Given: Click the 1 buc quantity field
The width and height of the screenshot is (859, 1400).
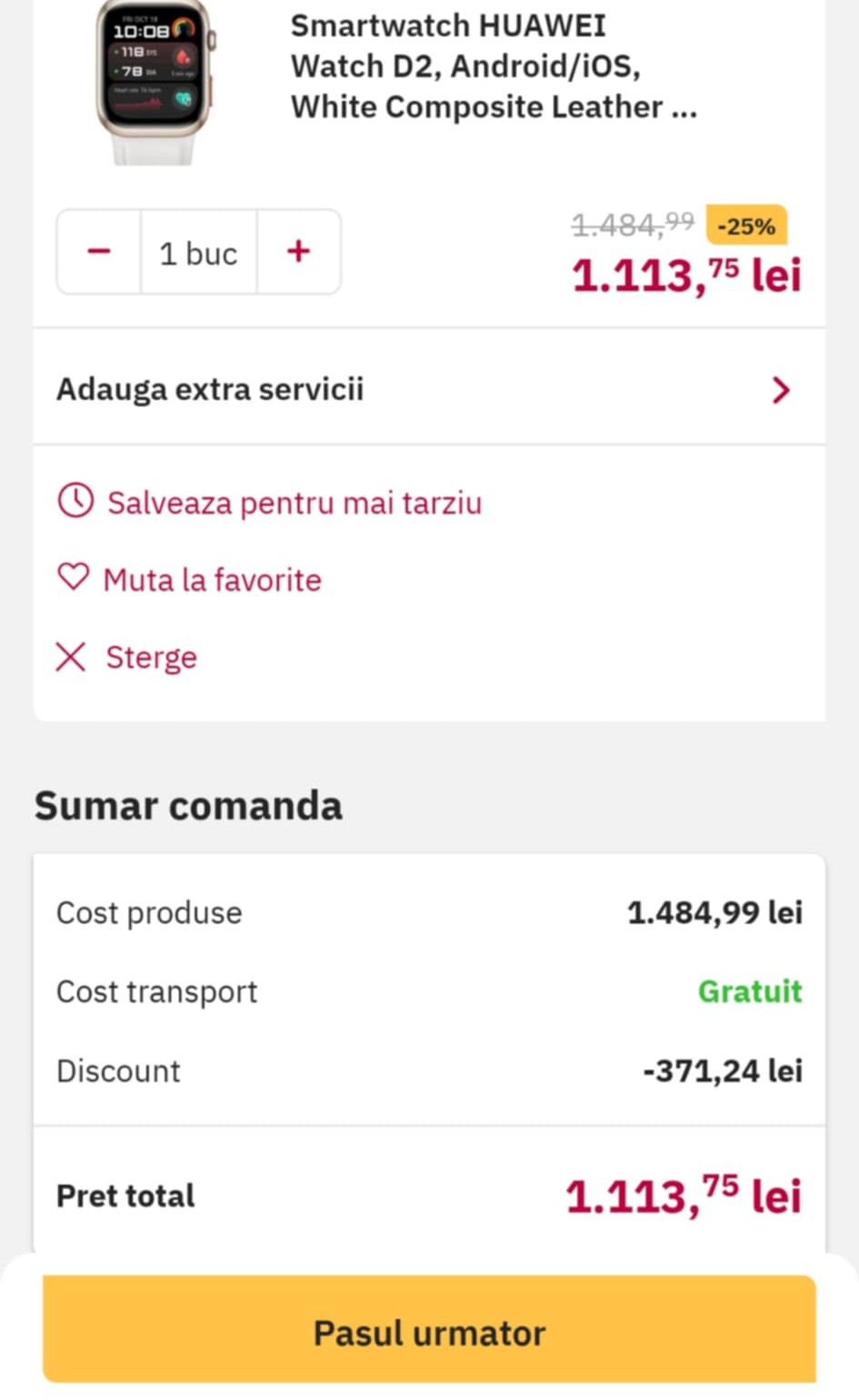Looking at the screenshot, I should click(x=198, y=253).
